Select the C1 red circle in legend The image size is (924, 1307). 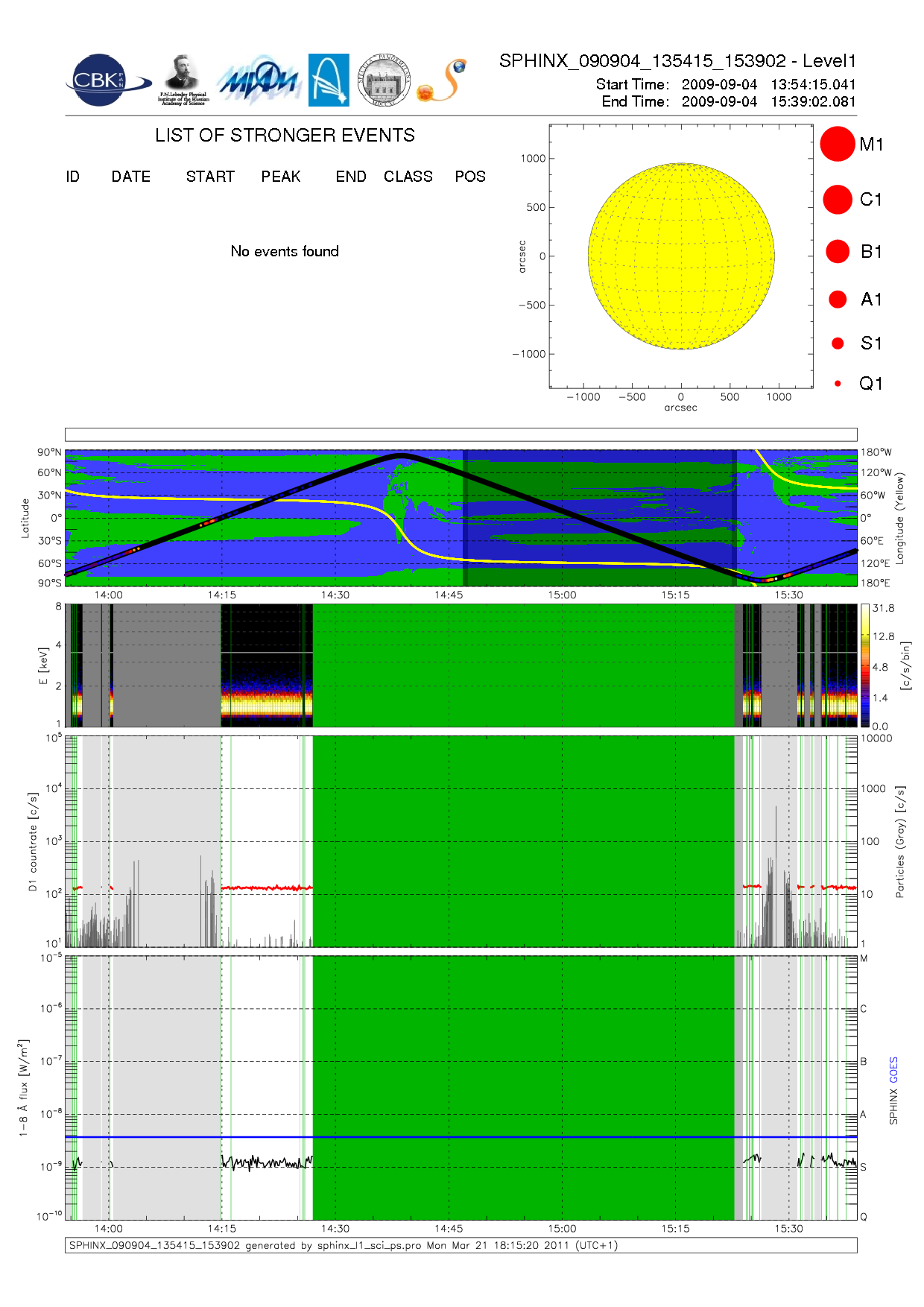pos(837,200)
